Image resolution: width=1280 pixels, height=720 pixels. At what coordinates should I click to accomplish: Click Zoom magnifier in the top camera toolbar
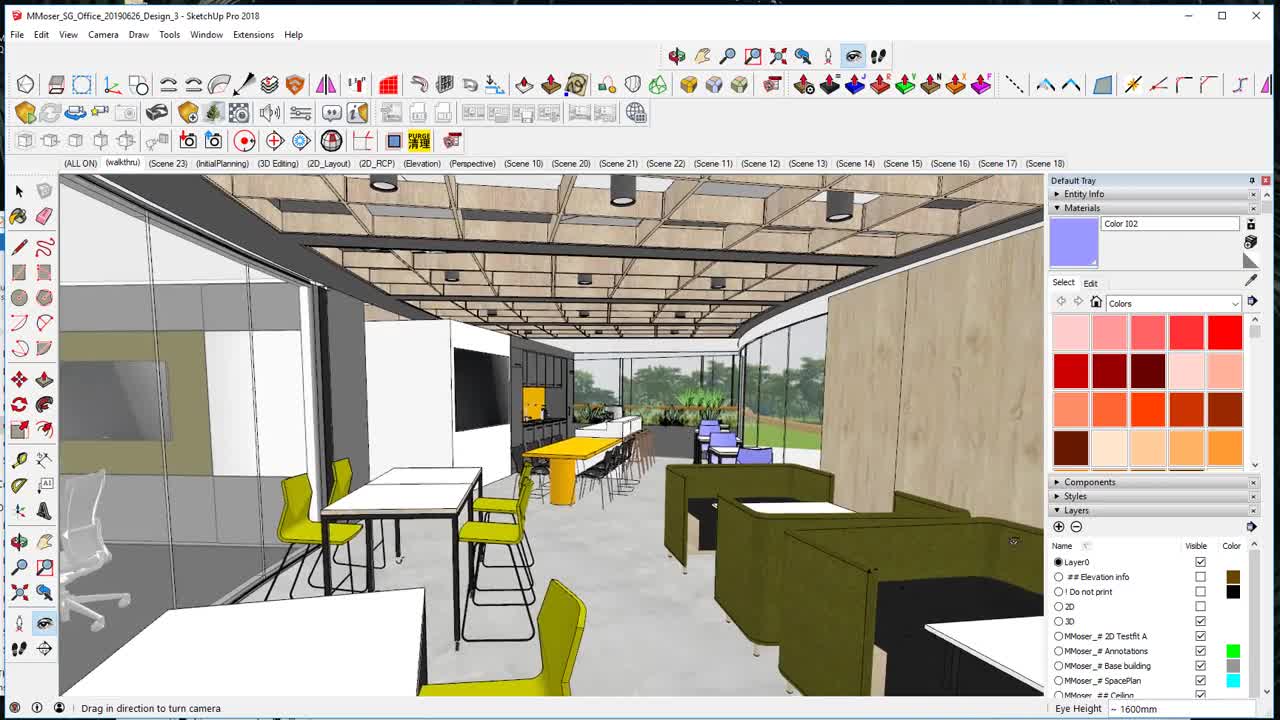727,56
